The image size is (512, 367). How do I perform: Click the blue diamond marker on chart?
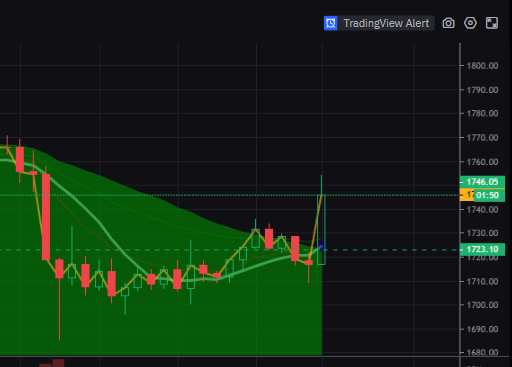coord(321,247)
